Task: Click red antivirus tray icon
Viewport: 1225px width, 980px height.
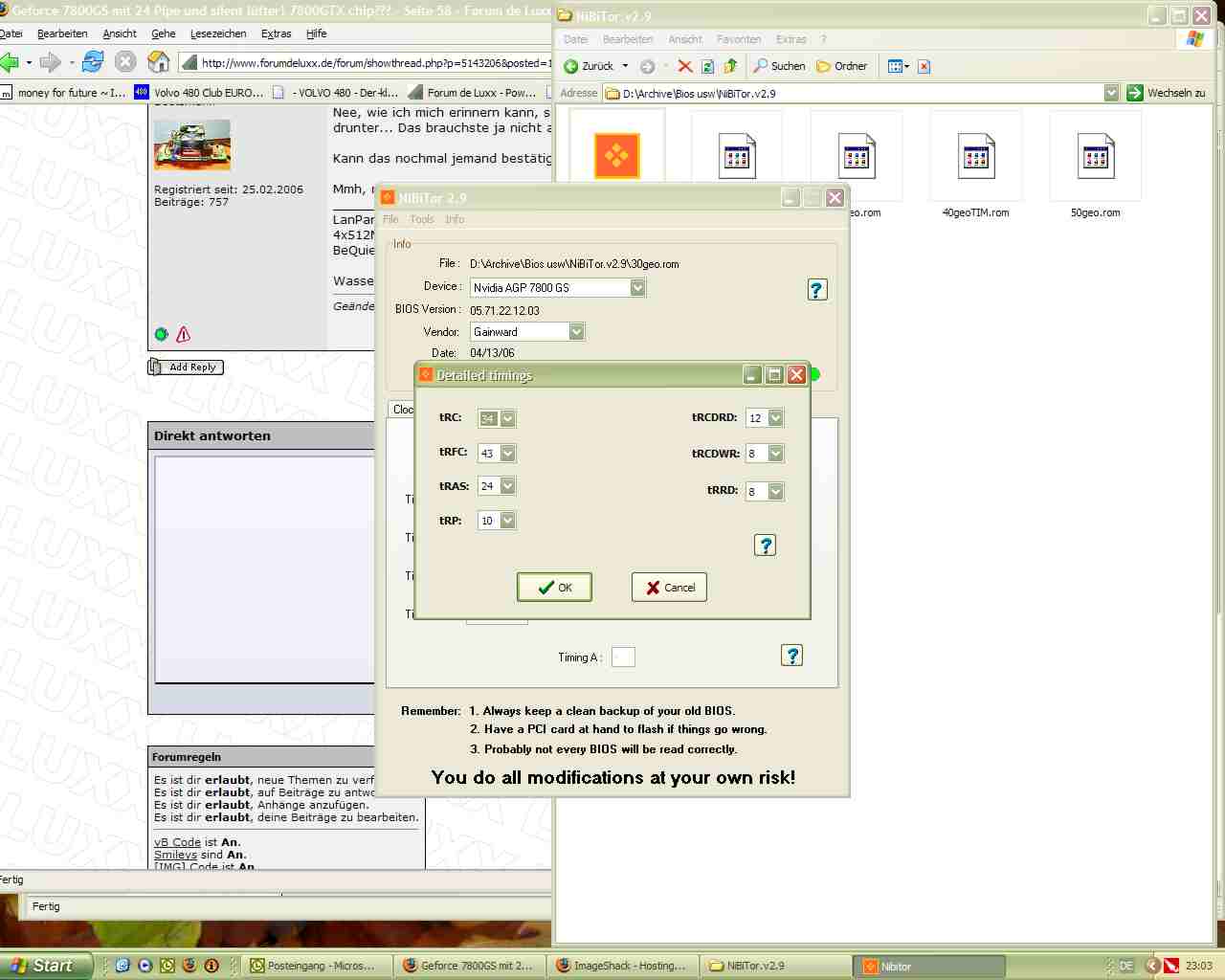Action: point(1171,966)
